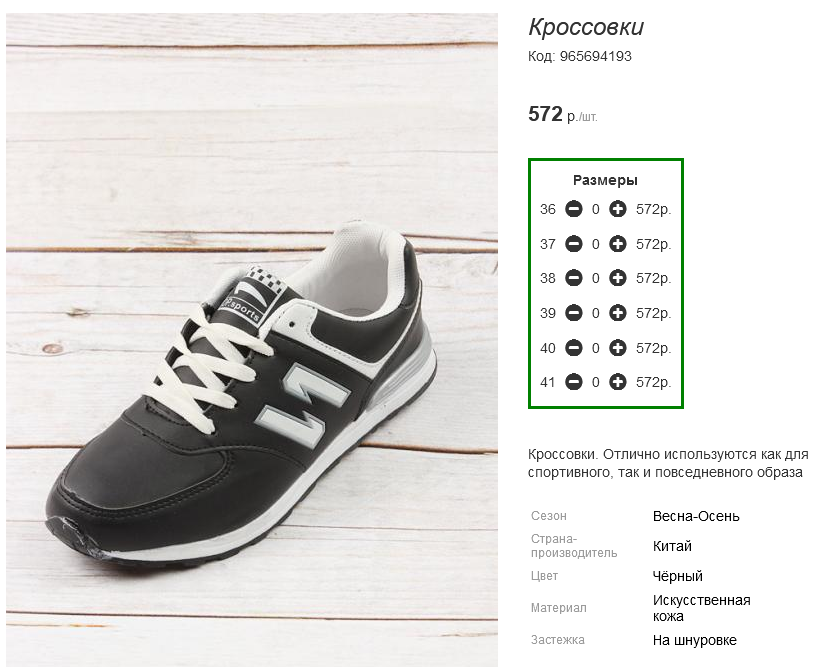The image size is (824, 667).
Task: Click the Размеры heading
Action: [605, 180]
